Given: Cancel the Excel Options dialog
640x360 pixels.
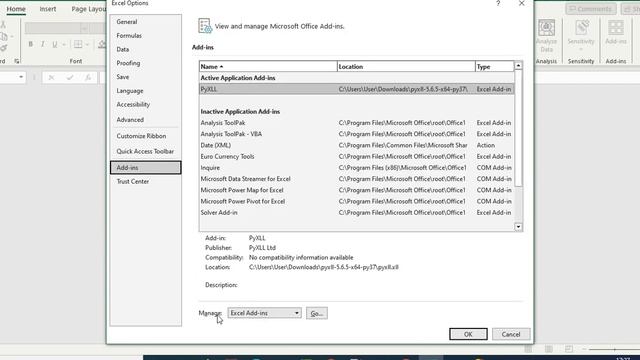Looking at the screenshot, I should (x=511, y=334).
